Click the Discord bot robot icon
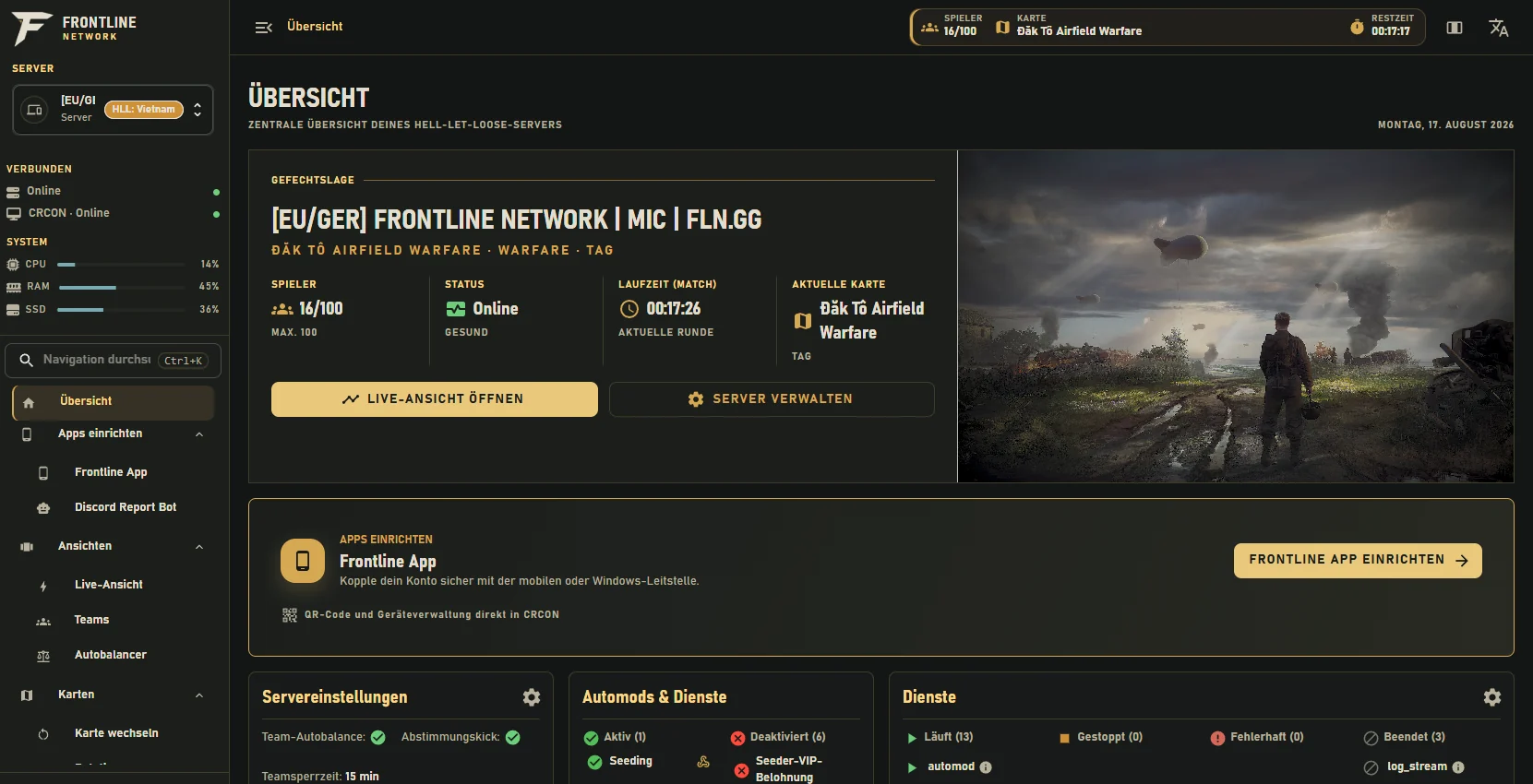Viewport: 1533px width, 784px height. pyautogui.click(x=43, y=508)
